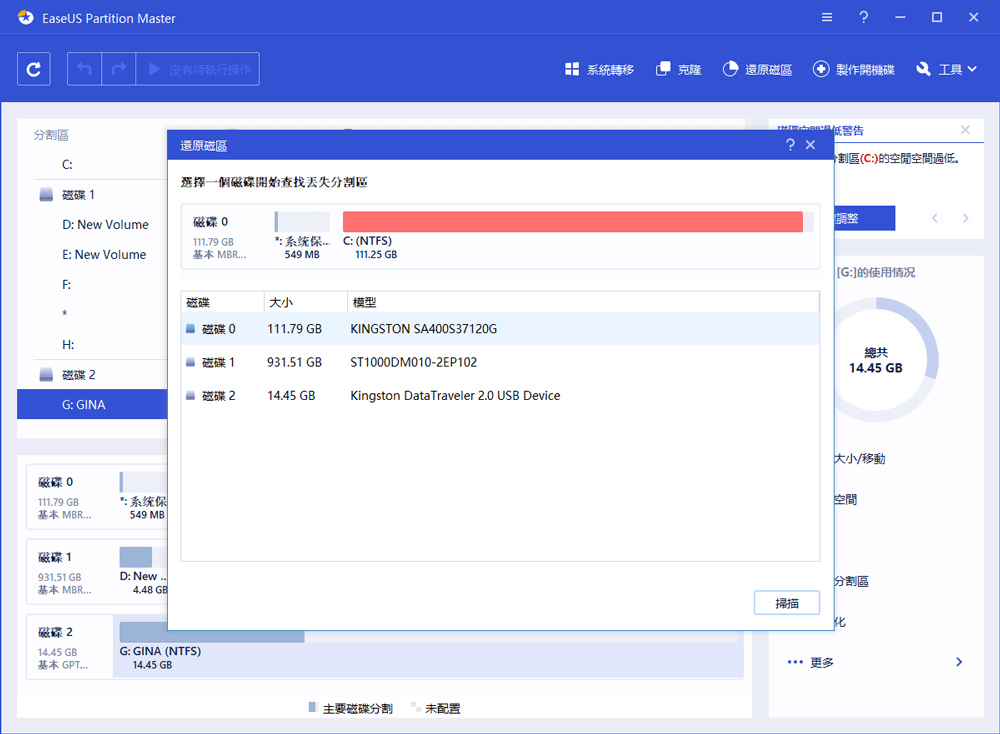The height and width of the screenshot is (734, 1000).
Task: Click the refresh icon in the toolbar
Action: point(33,69)
